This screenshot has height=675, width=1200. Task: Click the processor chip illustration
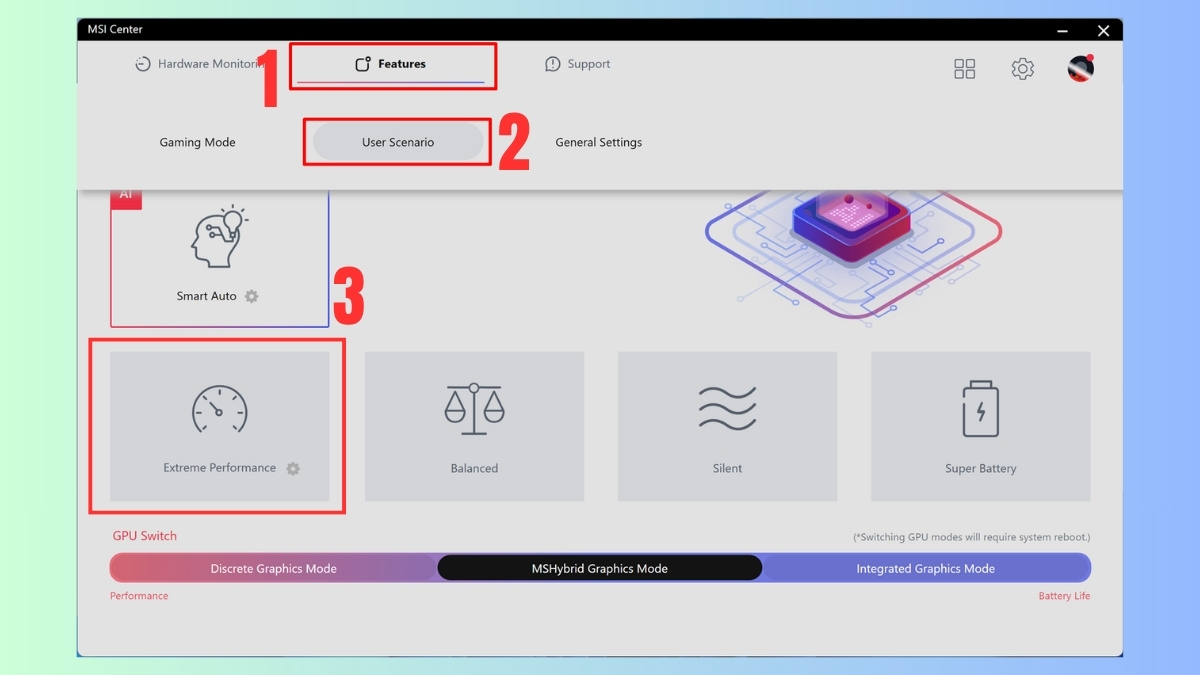[852, 230]
